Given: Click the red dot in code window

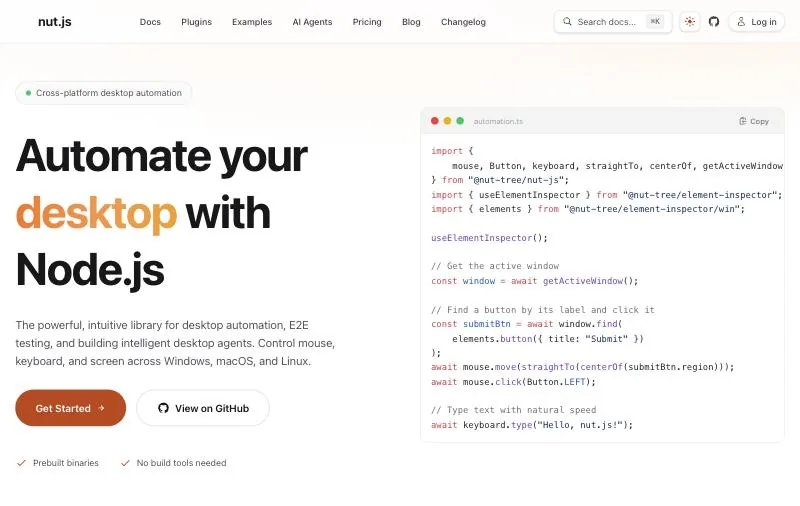Looking at the screenshot, I should 435,121.
